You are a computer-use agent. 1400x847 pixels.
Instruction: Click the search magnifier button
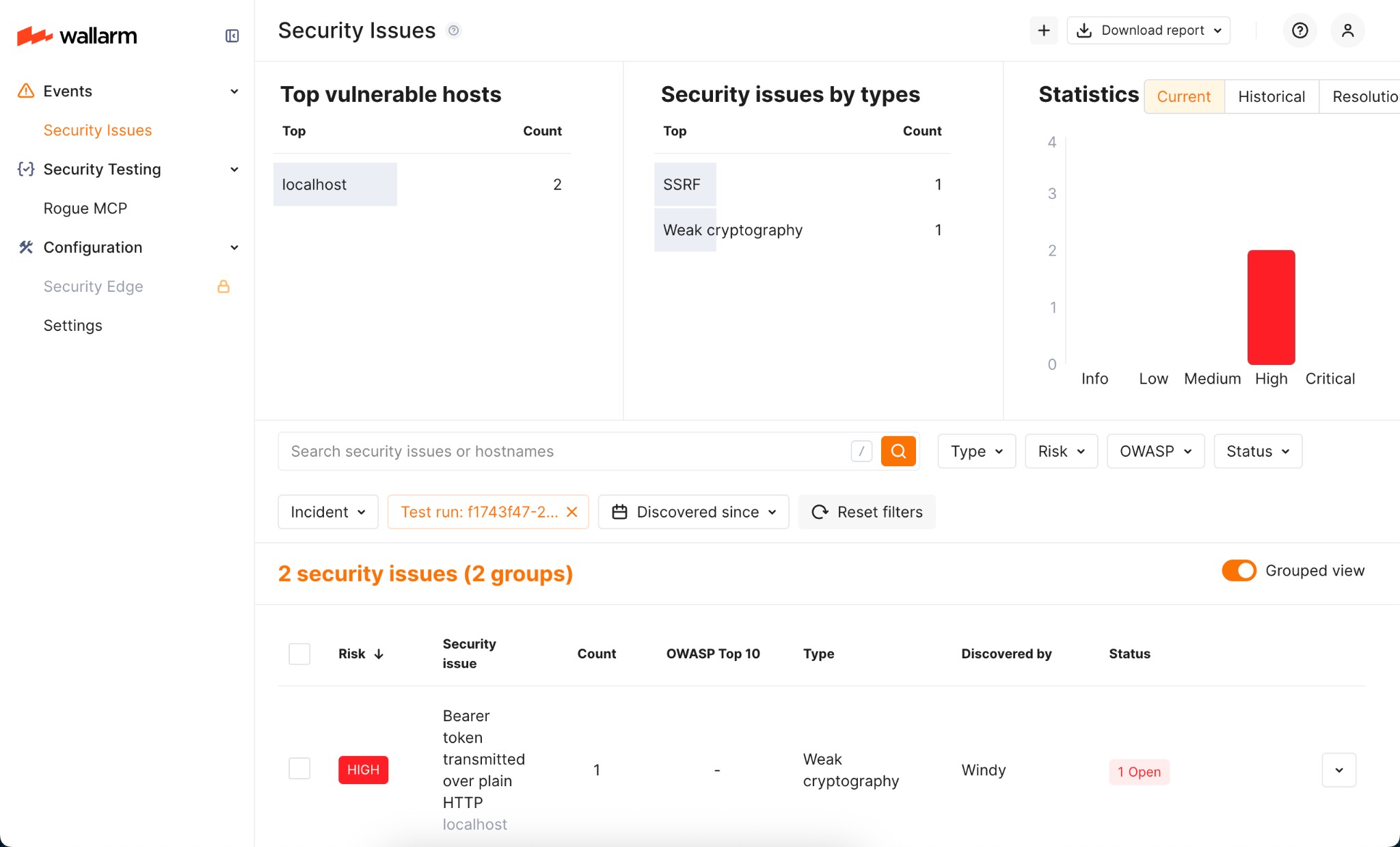[898, 451]
